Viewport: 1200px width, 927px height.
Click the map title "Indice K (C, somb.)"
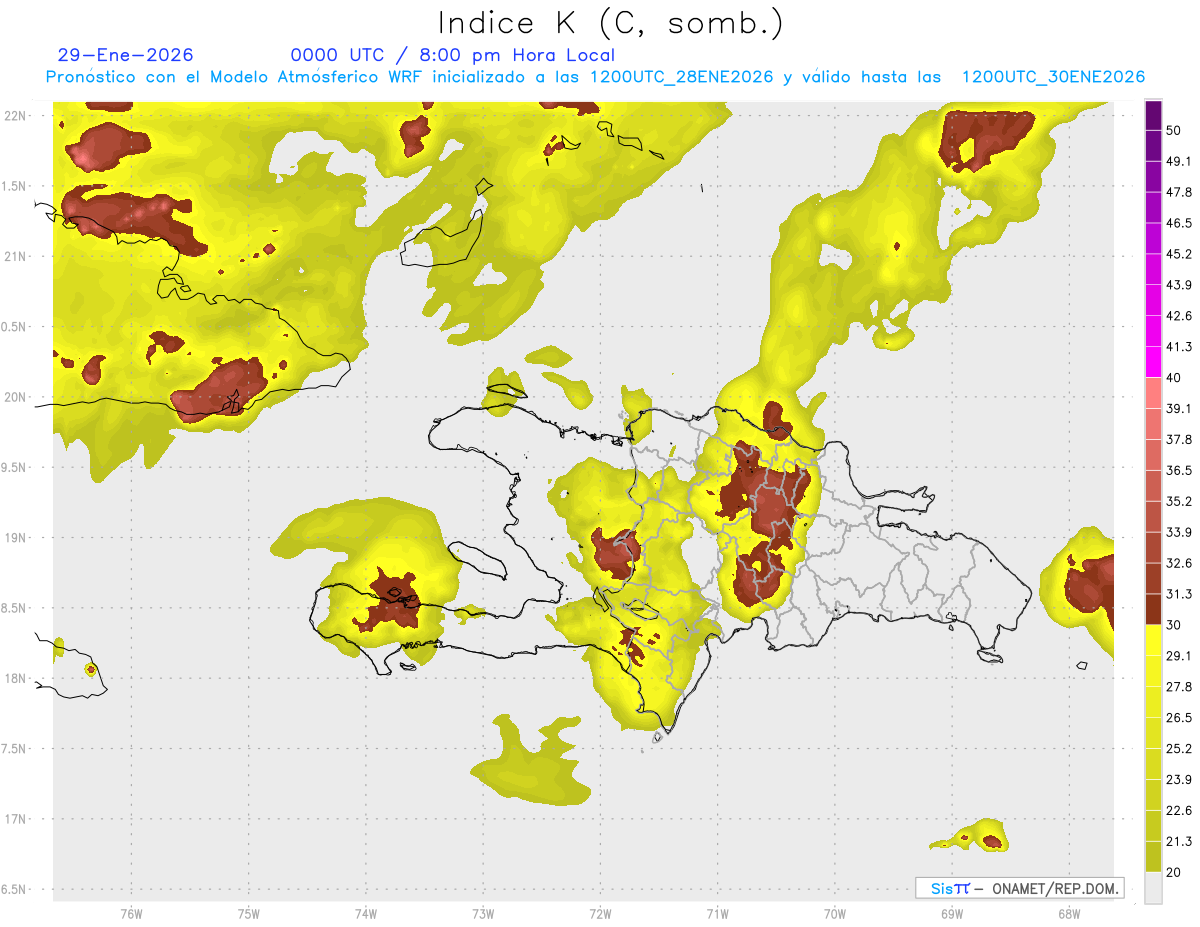pos(611,23)
